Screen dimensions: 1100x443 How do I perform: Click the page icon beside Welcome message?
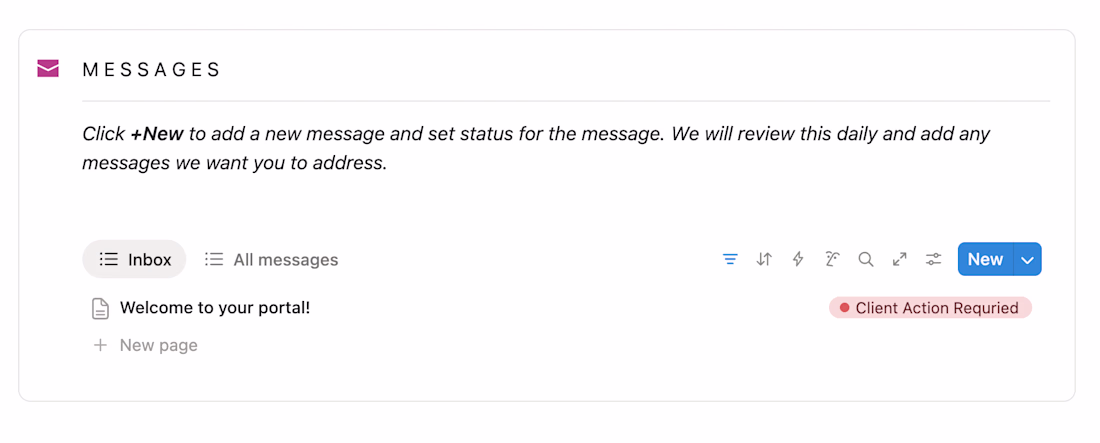100,309
